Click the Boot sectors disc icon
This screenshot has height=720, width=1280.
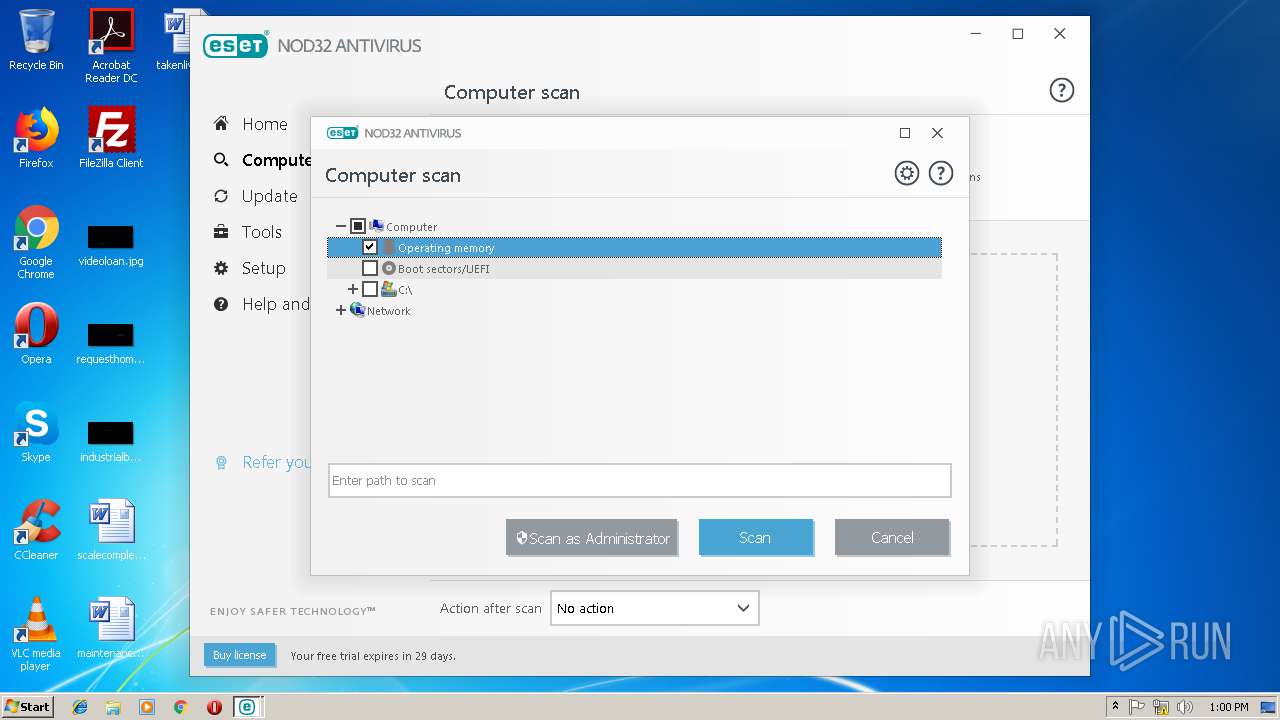tap(389, 268)
